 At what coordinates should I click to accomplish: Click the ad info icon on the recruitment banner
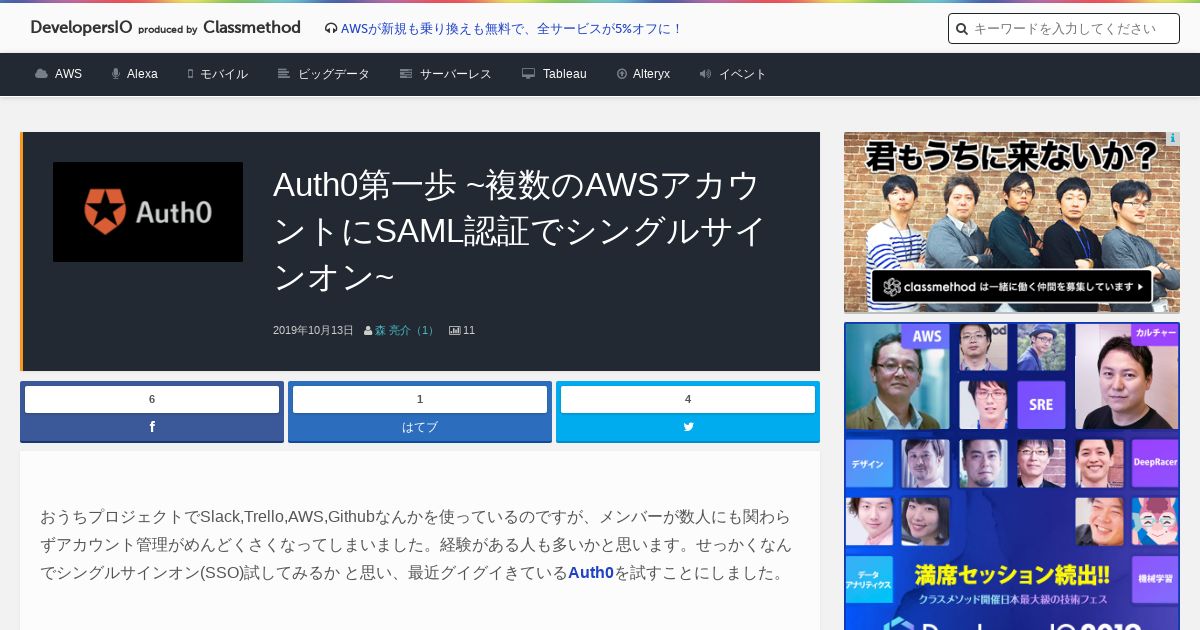pyautogui.click(x=1173, y=139)
